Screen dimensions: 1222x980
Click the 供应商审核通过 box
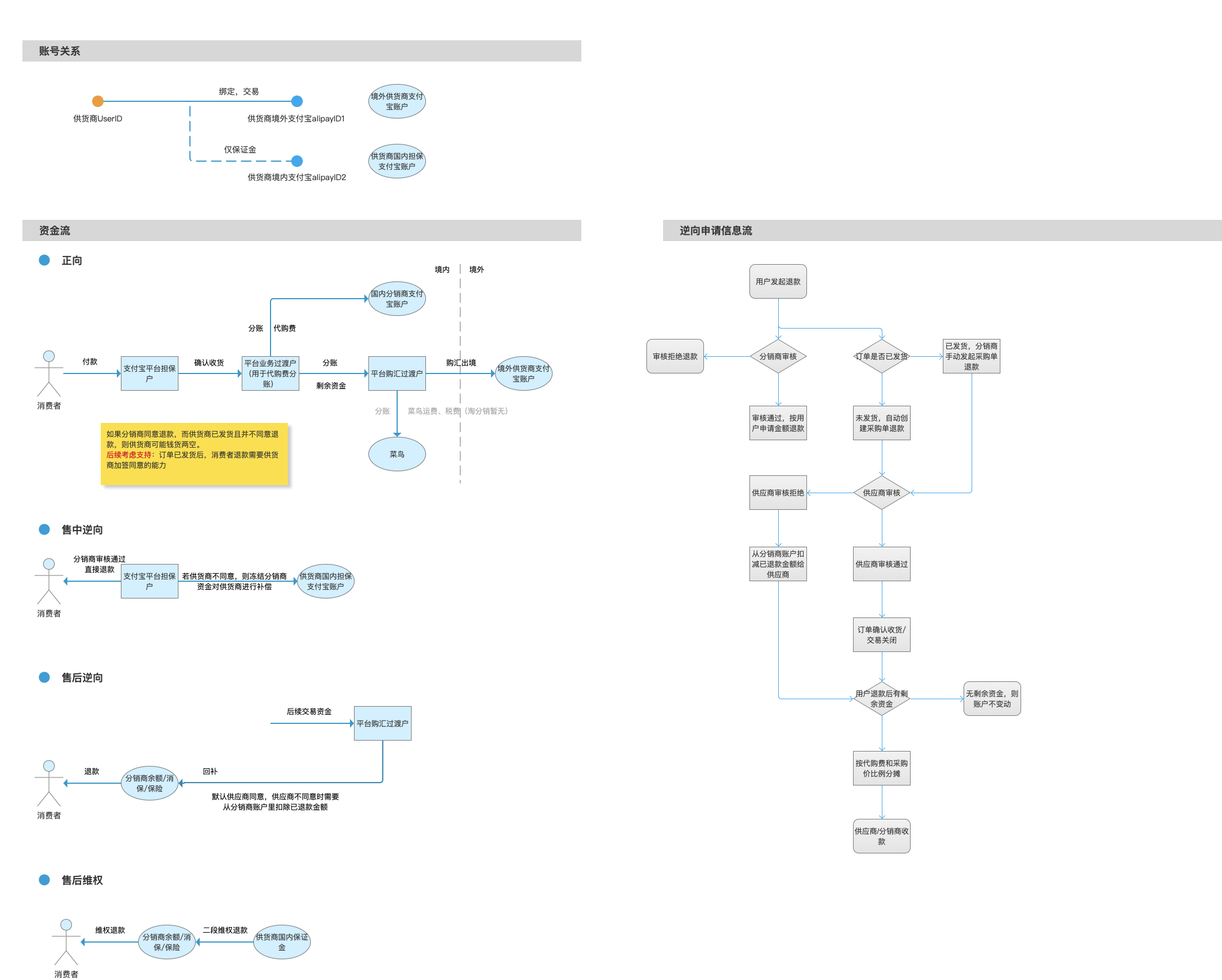click(882, 564)
